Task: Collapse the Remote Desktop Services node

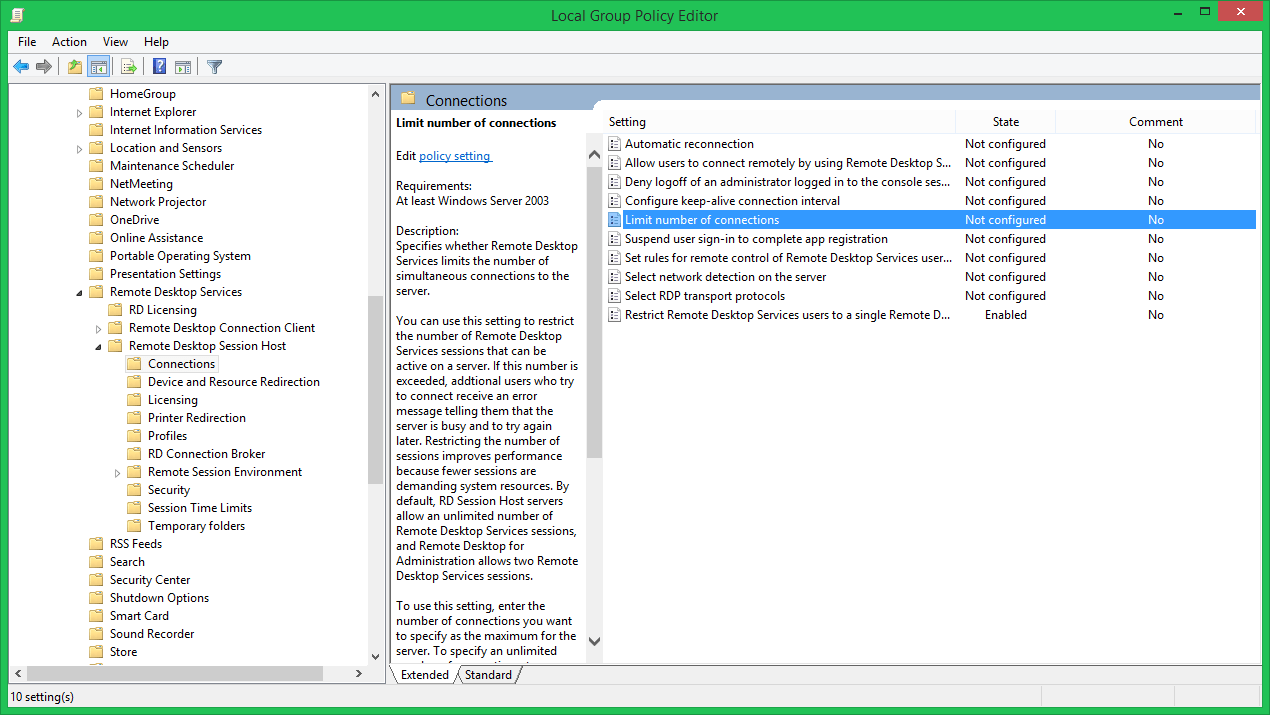Action: tap(81, 291)
